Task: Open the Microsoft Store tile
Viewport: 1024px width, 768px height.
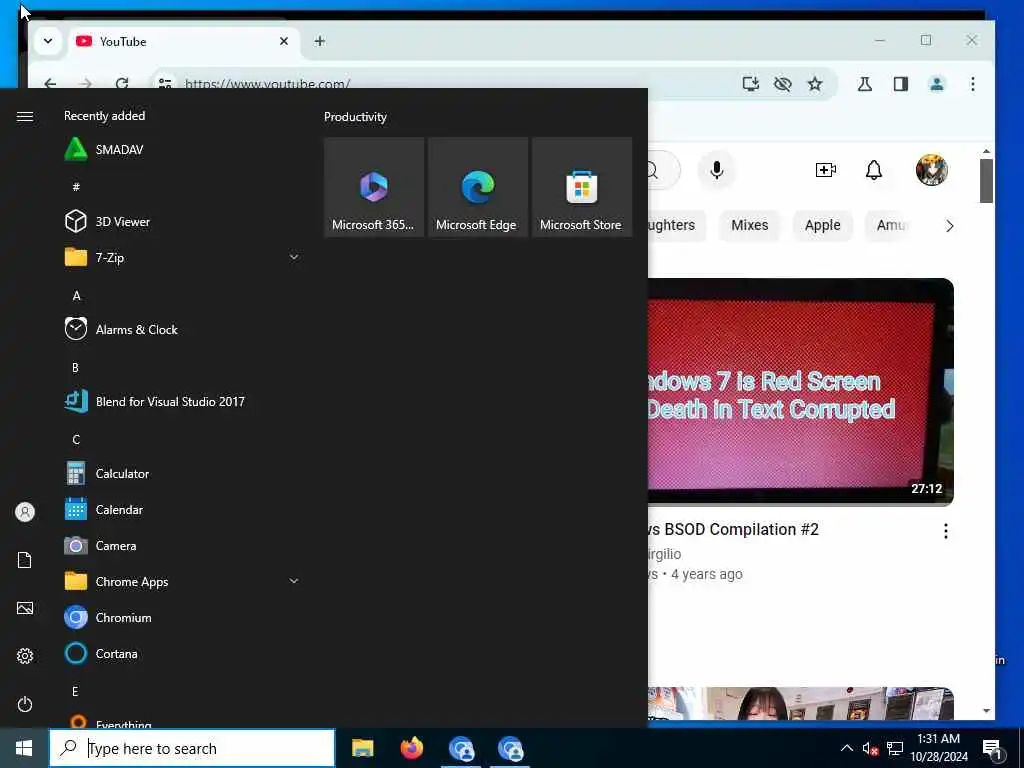Action: (581, 187)
